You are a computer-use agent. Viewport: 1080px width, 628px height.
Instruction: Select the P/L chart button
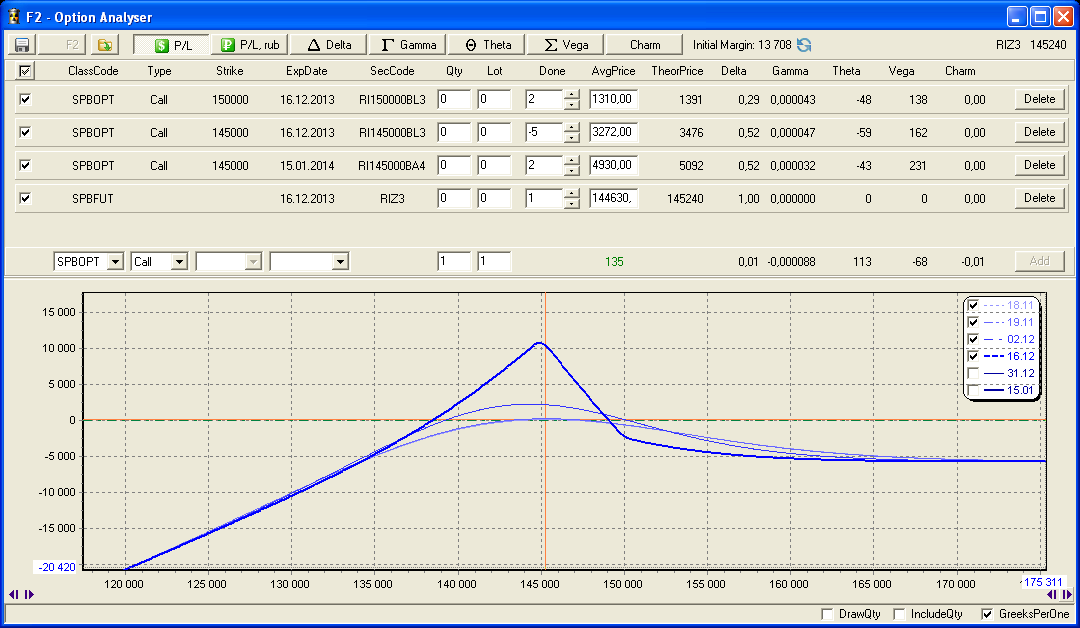172,45
